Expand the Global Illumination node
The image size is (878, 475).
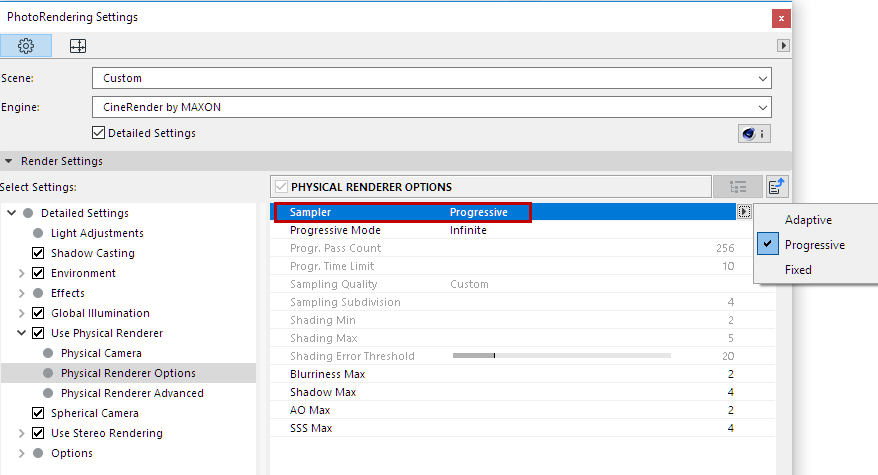click(21, 313)
